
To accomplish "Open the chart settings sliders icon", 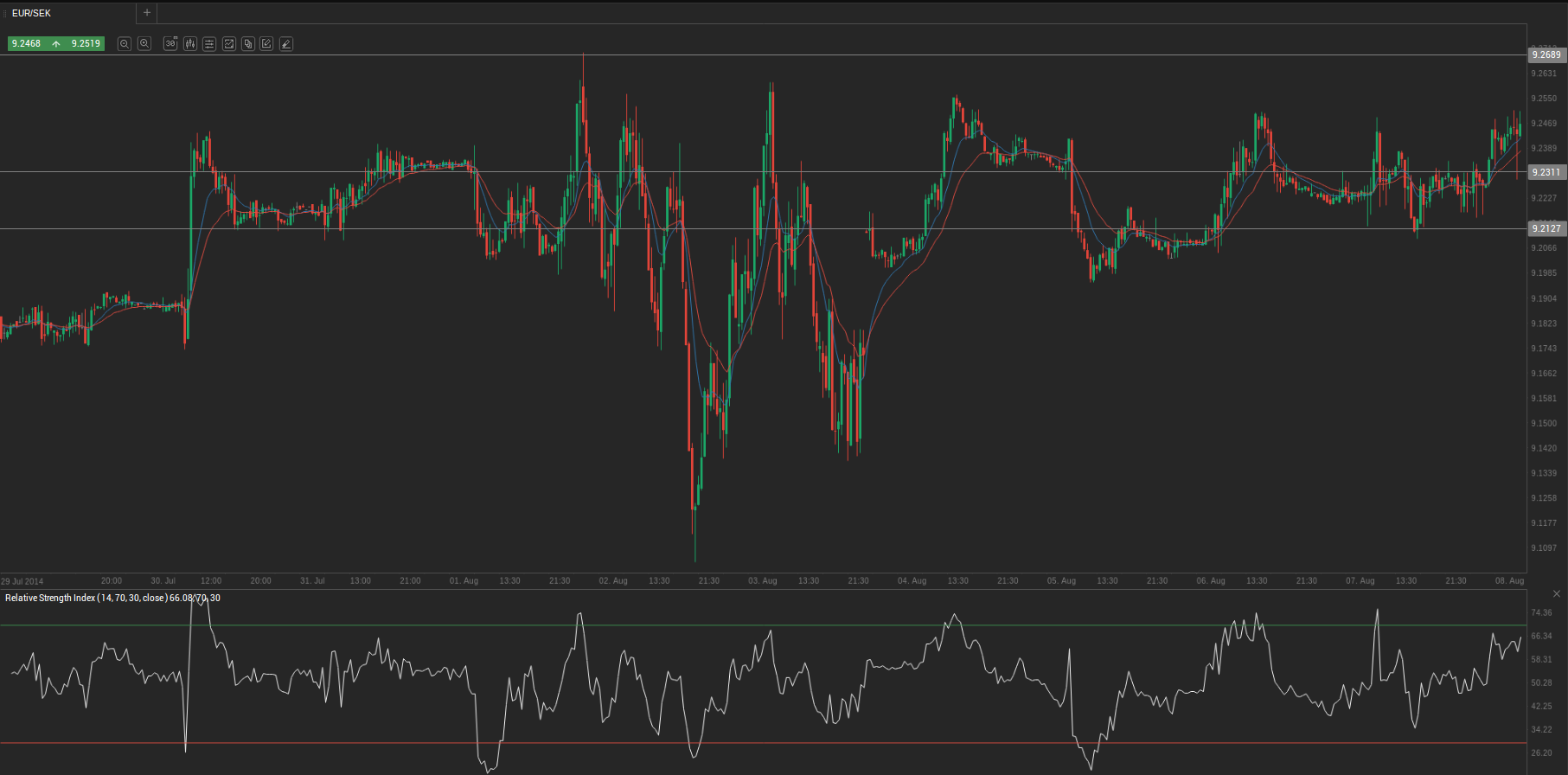I will coord(209,44).
